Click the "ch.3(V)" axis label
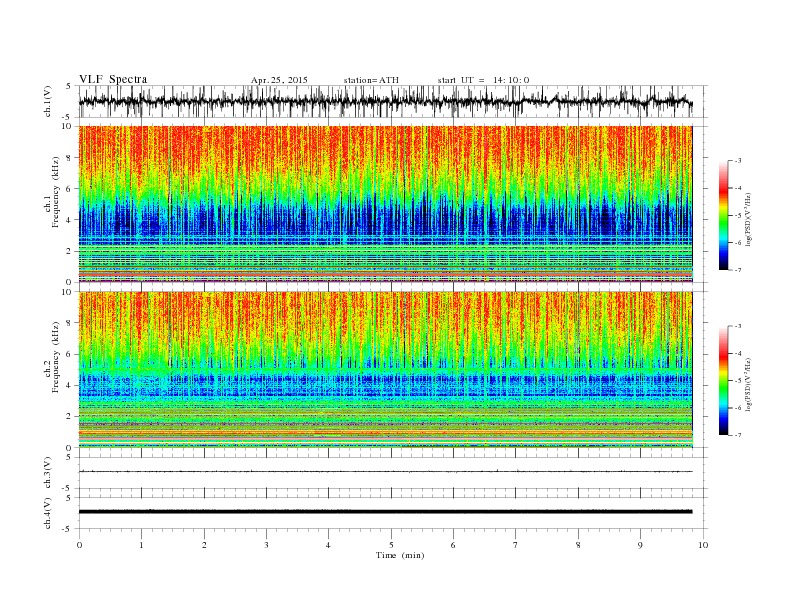The width and height of the screenshot is (792, 612). (x=48, y=473)
